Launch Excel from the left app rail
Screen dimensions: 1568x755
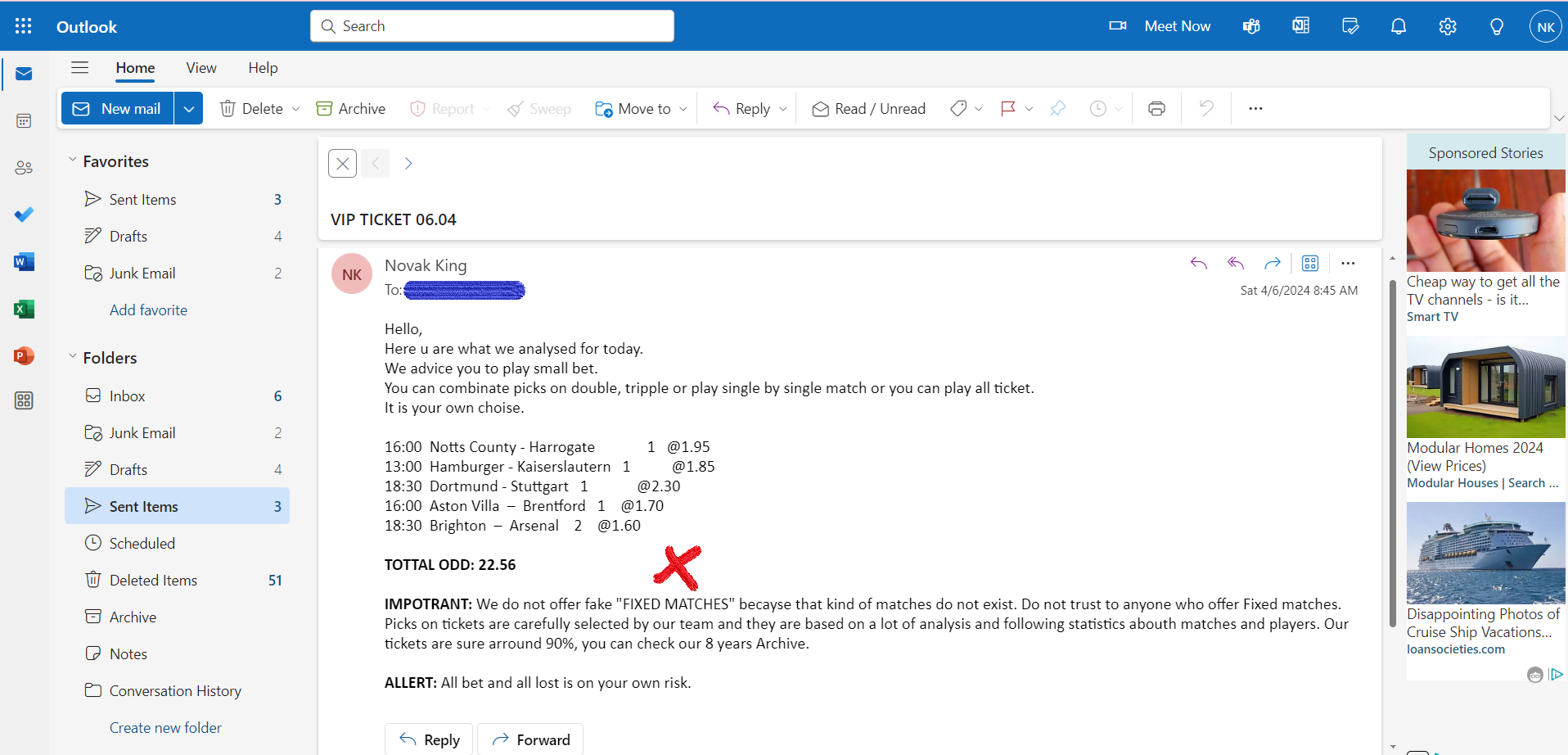(24, 309)
